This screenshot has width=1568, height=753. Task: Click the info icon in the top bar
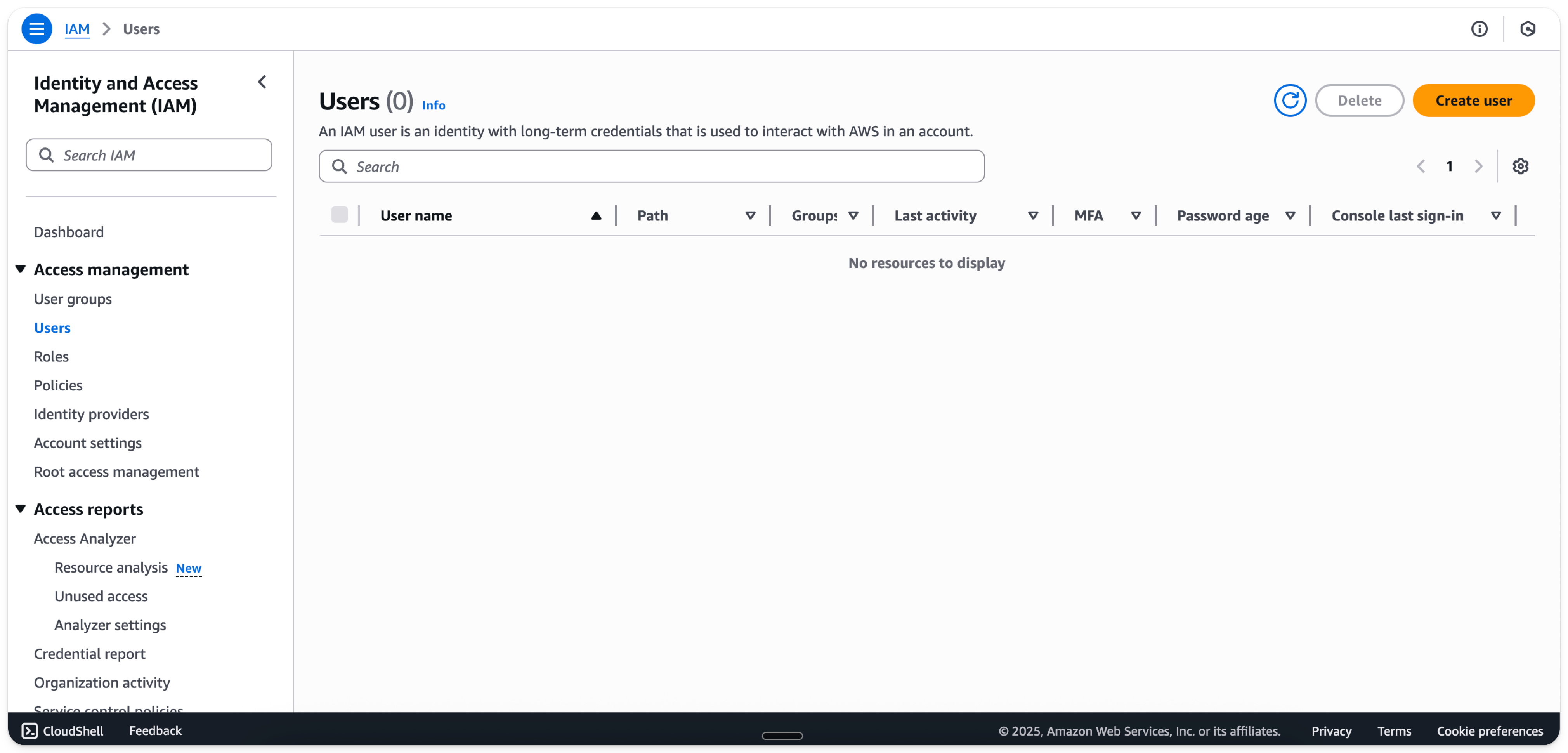click(1480, 29)
